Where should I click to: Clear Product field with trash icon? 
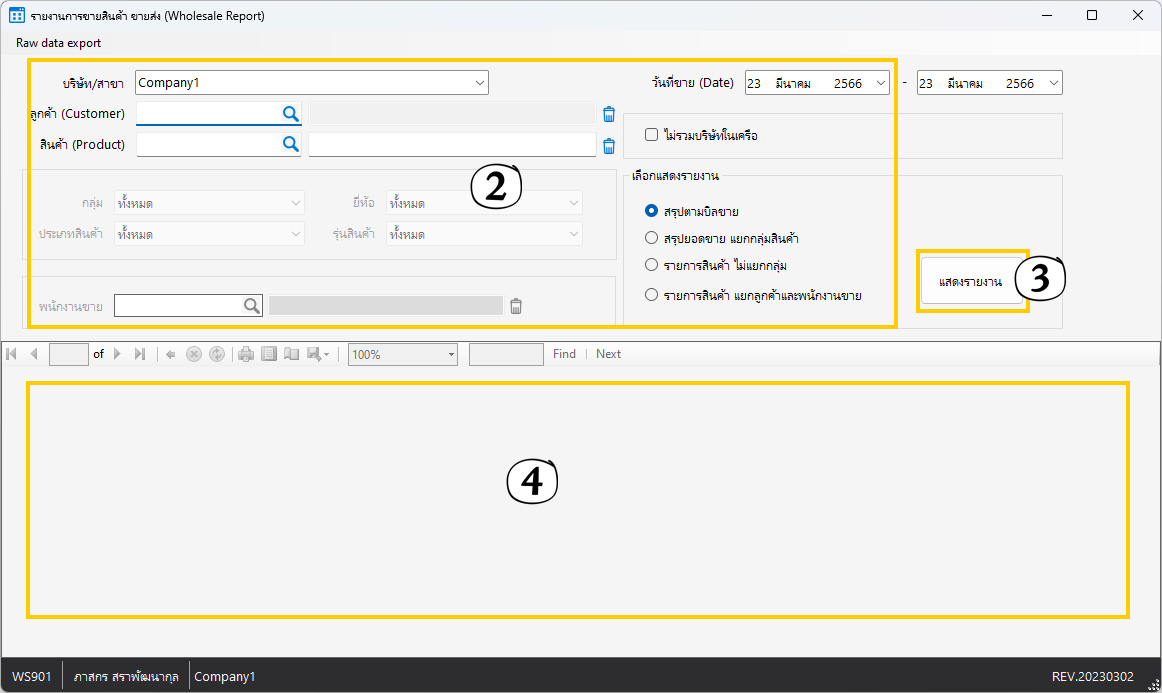[608, 146]
